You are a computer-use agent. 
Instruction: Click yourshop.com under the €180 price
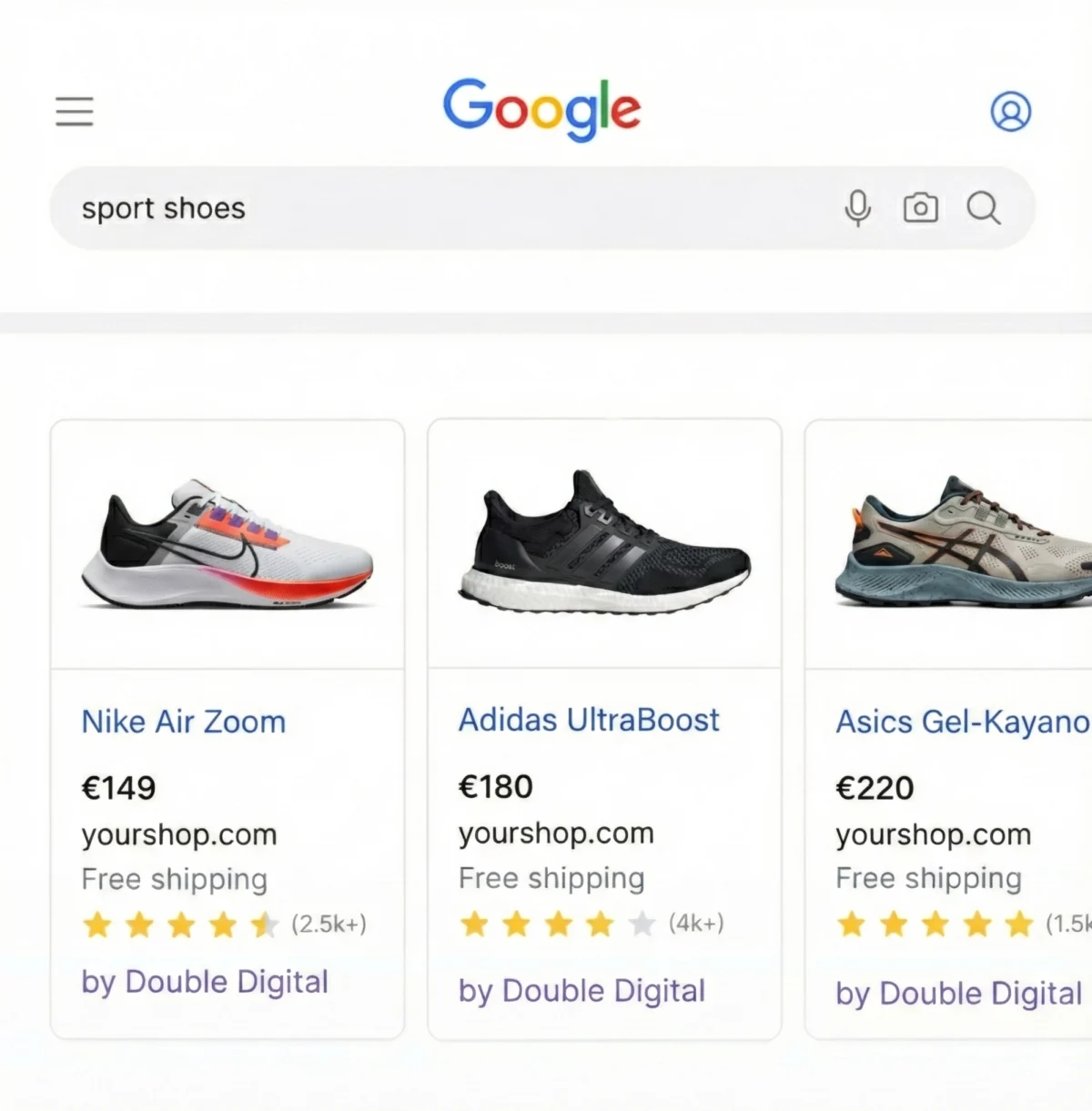click(556, 833)
